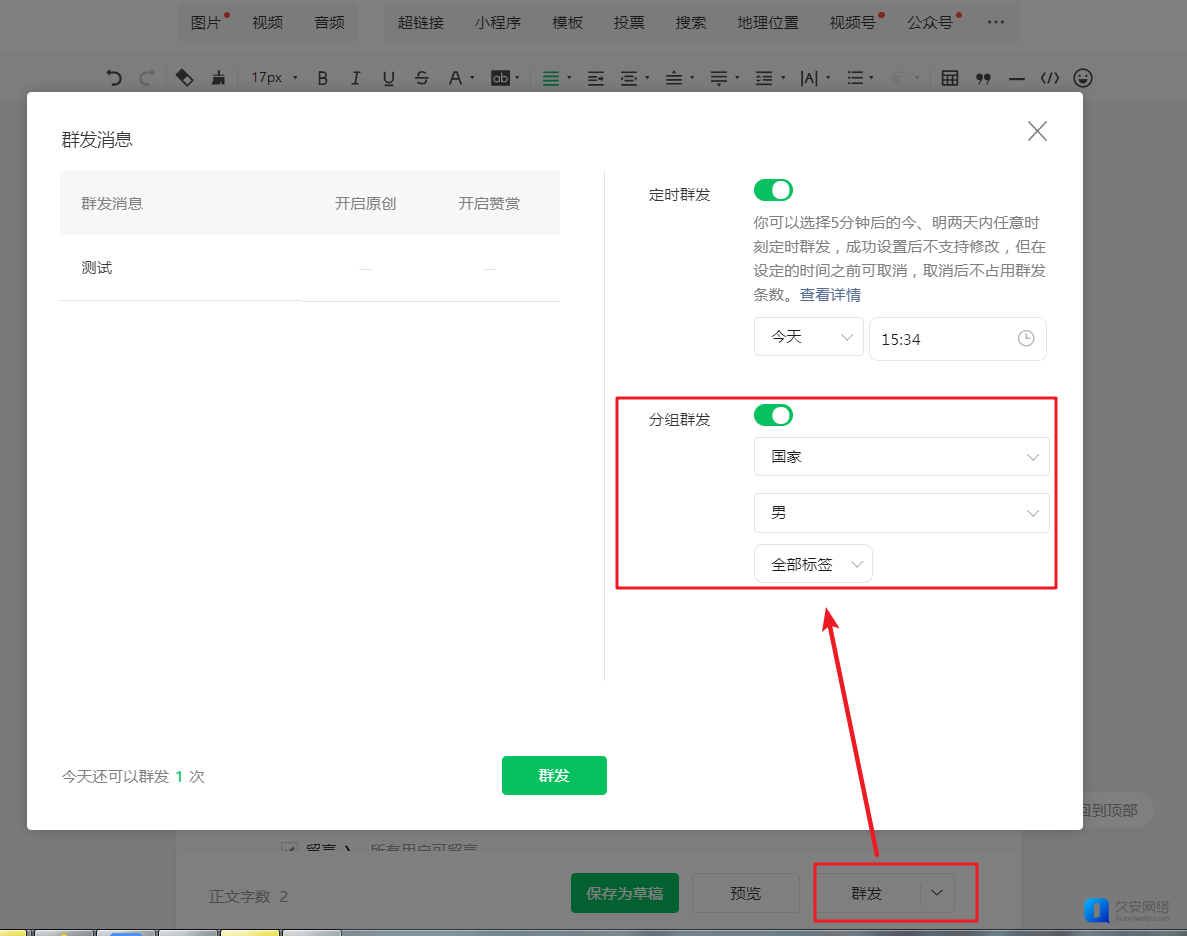The width and height of the screenshot is (1187, 936).
Task: Apply strikethrough formatting
Action: coord(422,78)
